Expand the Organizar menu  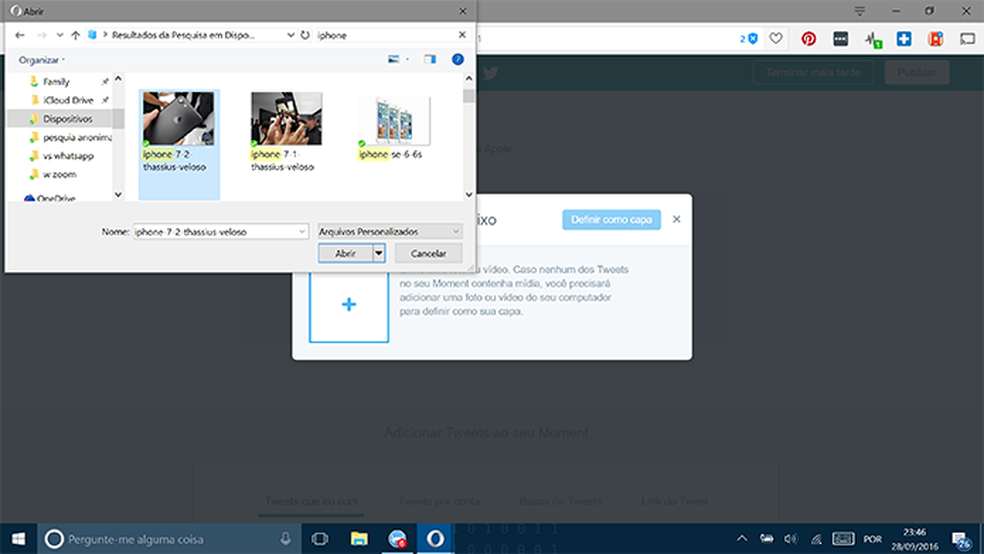pos(42,60)
